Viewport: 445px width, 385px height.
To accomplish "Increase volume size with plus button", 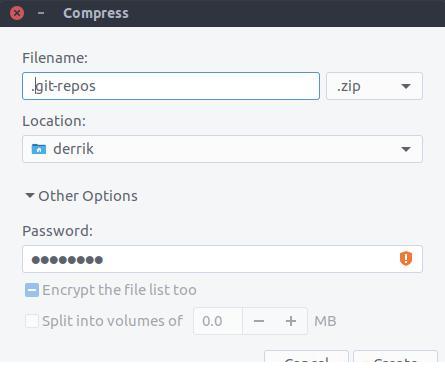I will (291, 321).
